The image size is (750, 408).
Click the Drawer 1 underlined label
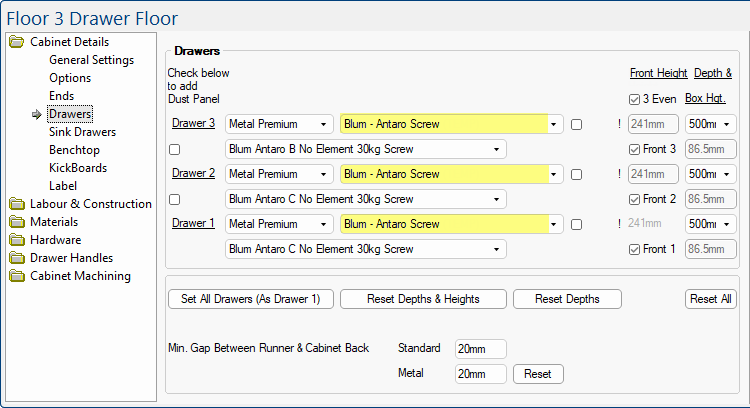(193, 223)
